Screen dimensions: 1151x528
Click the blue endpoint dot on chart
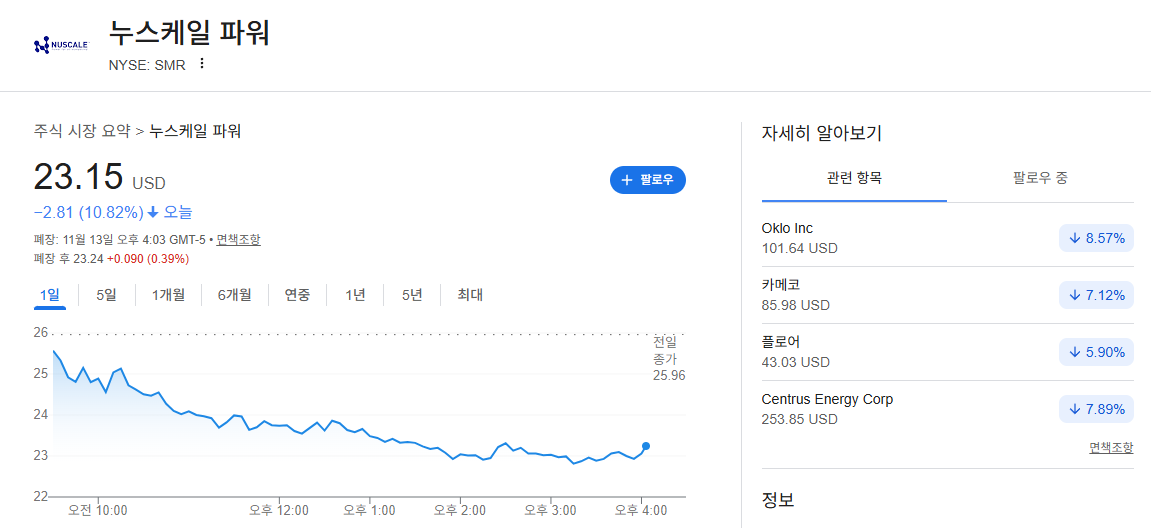click(x=646, y=446)
